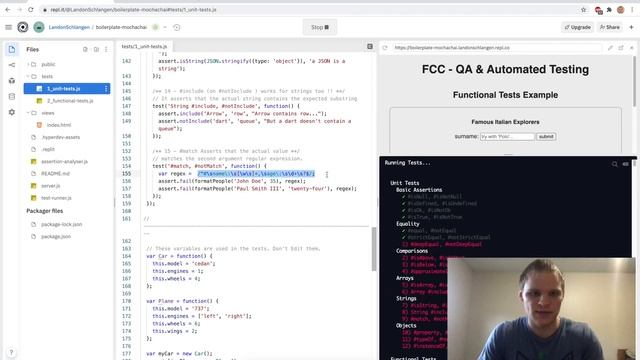
Task: Stop the running repl
Action: [320, 27]
